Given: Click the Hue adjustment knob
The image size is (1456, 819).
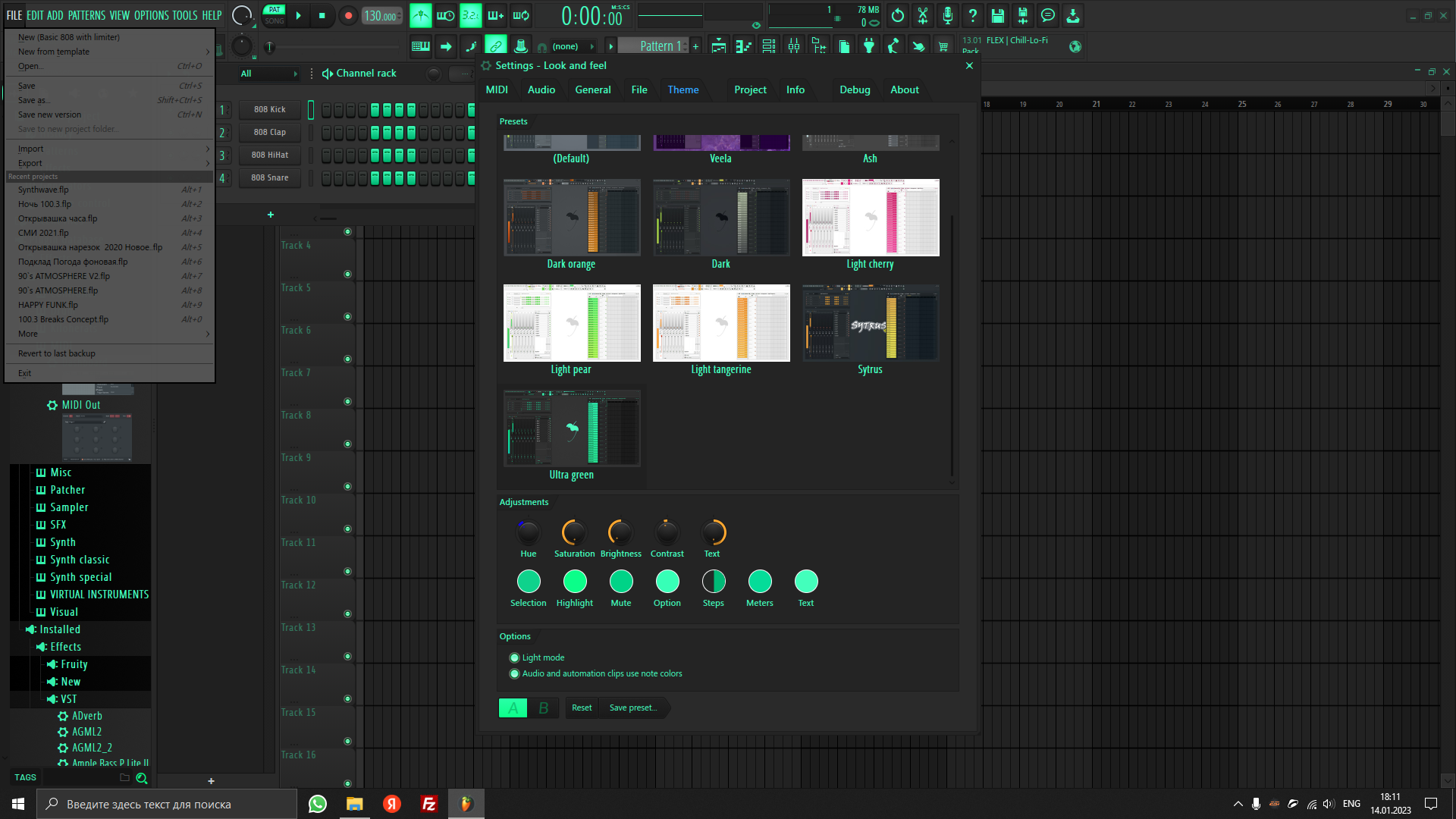Looking at the screenshot, I should [x=528, y=533].
